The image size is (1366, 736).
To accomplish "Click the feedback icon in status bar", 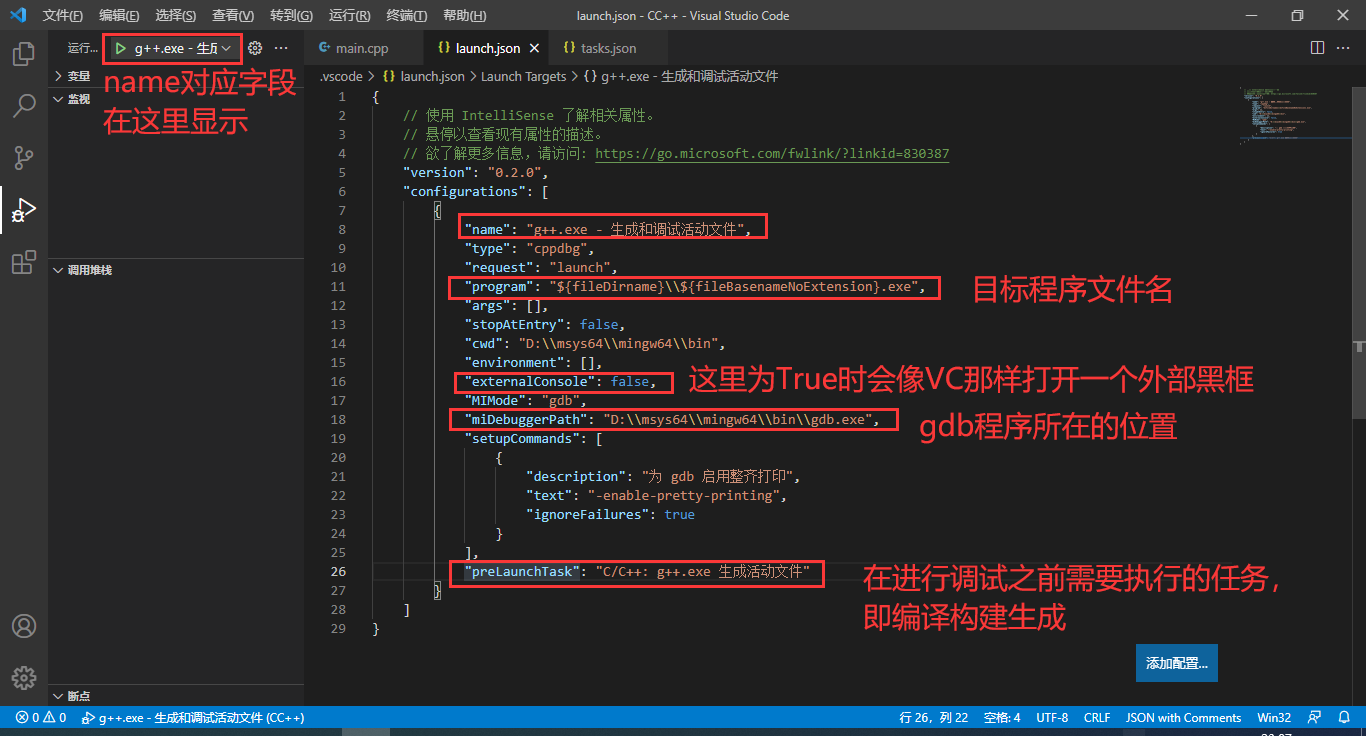I will pyautogui.click(x=1315, y=717).
